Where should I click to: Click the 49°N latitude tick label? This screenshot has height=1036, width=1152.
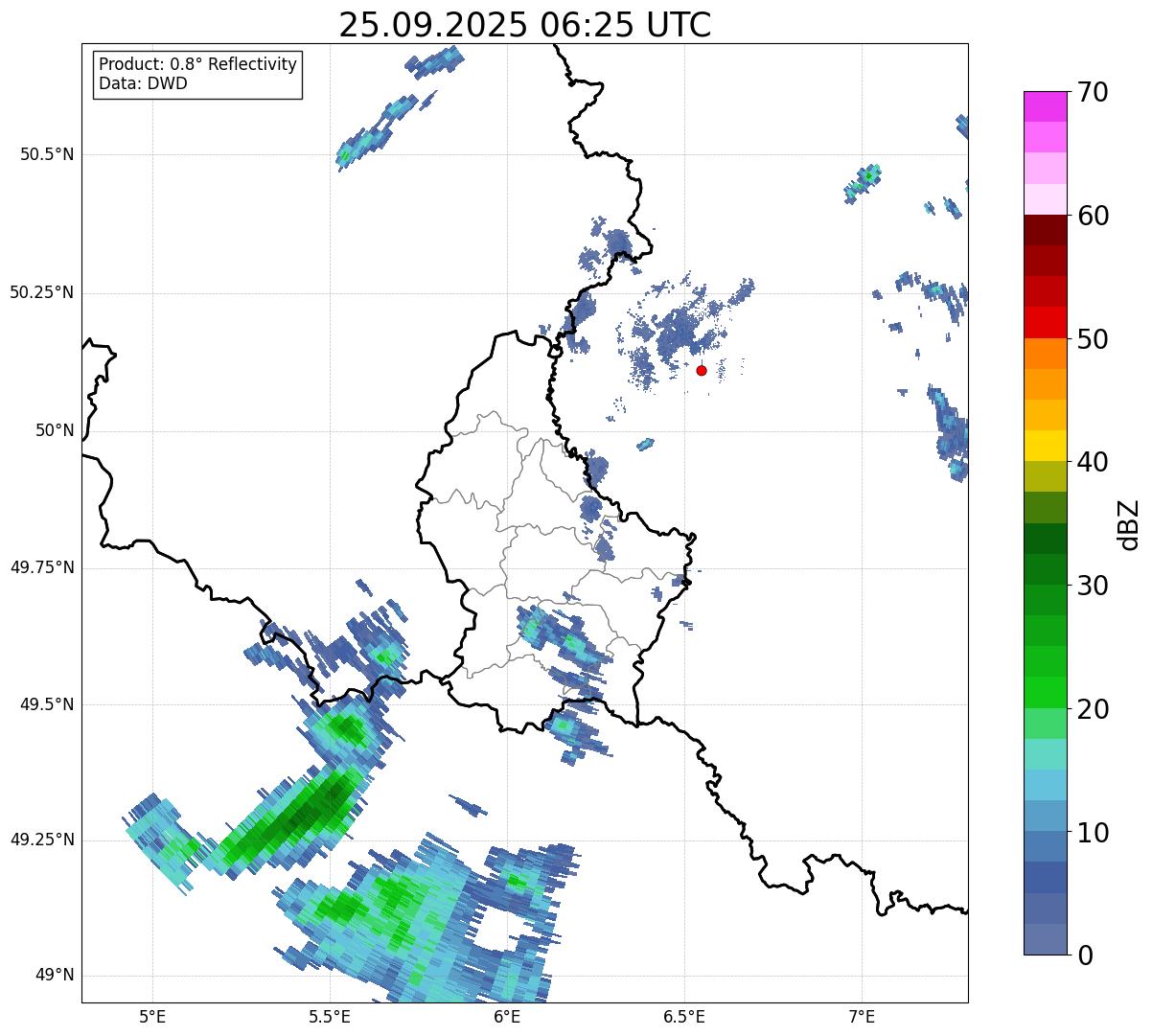pos(55,976)
